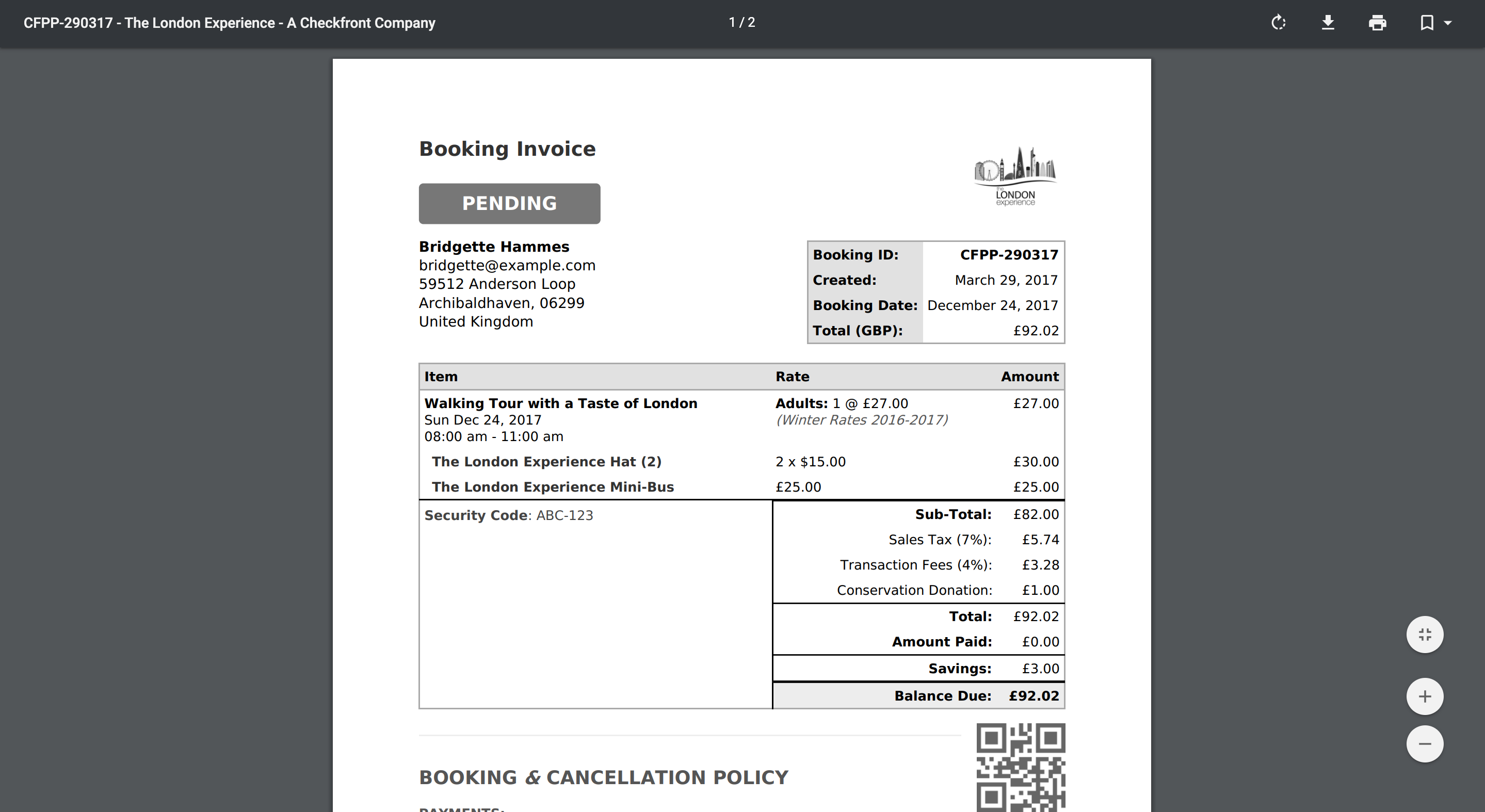Viewport: 1485px width, 812px height.
Task: Click the Item column header
Action: [441, 377]
